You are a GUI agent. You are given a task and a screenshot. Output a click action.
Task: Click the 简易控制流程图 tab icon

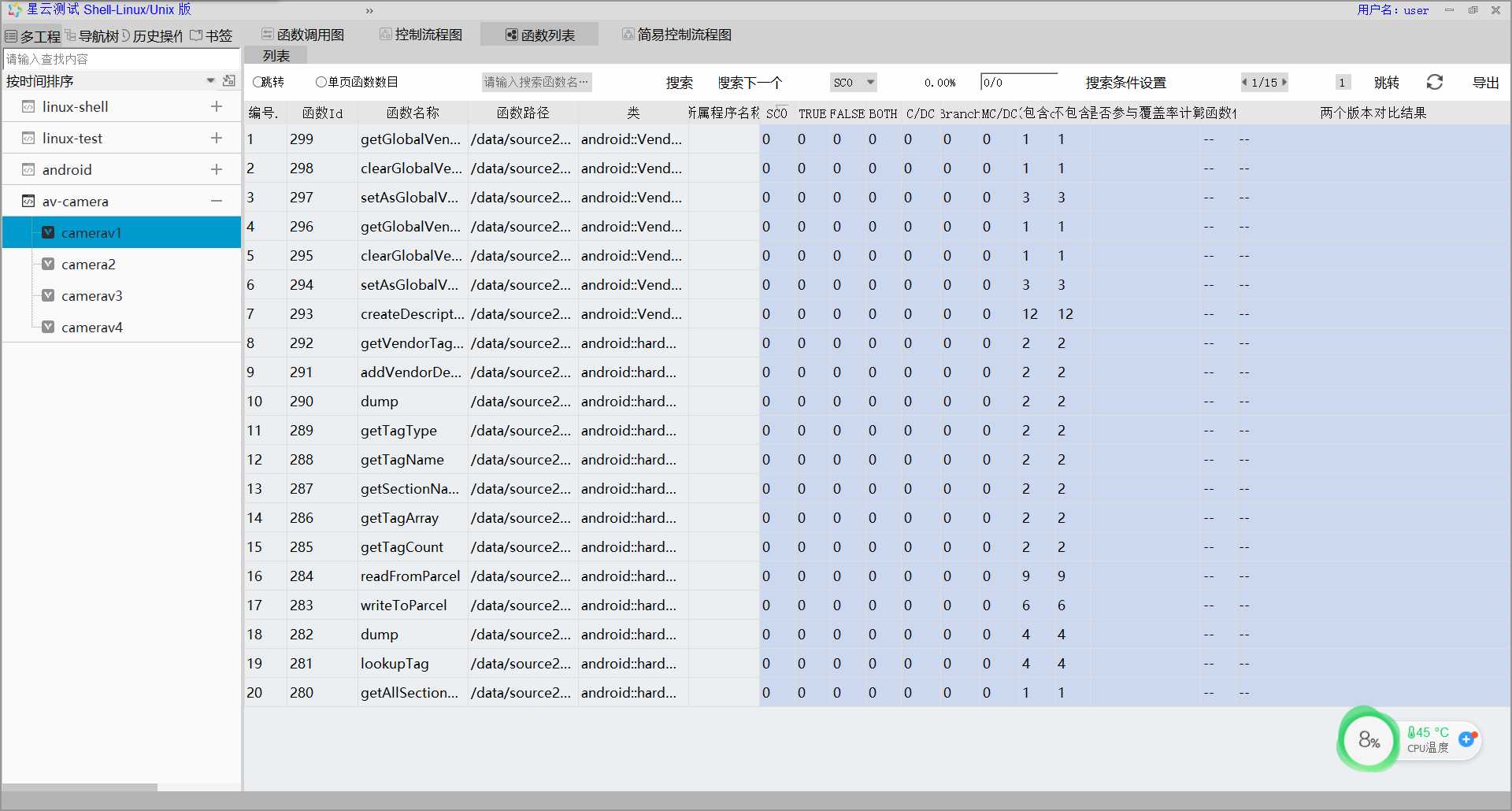coord(628,34)
